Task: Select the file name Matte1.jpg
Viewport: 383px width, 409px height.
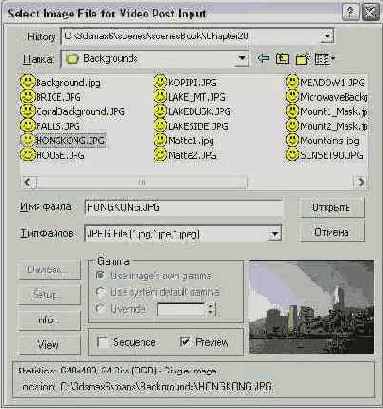Action: [x=191, y=141]
